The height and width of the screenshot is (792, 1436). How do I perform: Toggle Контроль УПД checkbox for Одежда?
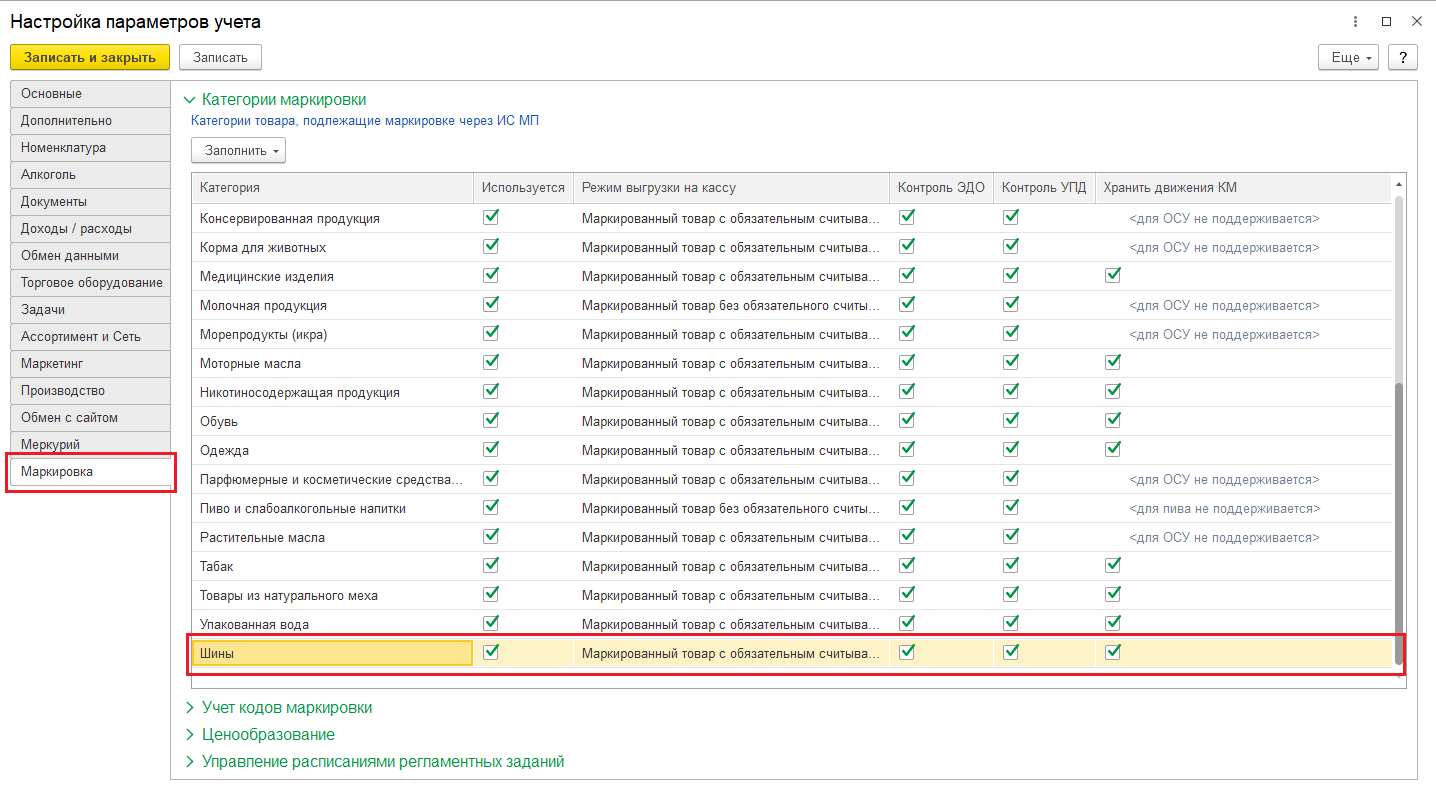(1011, 449)
